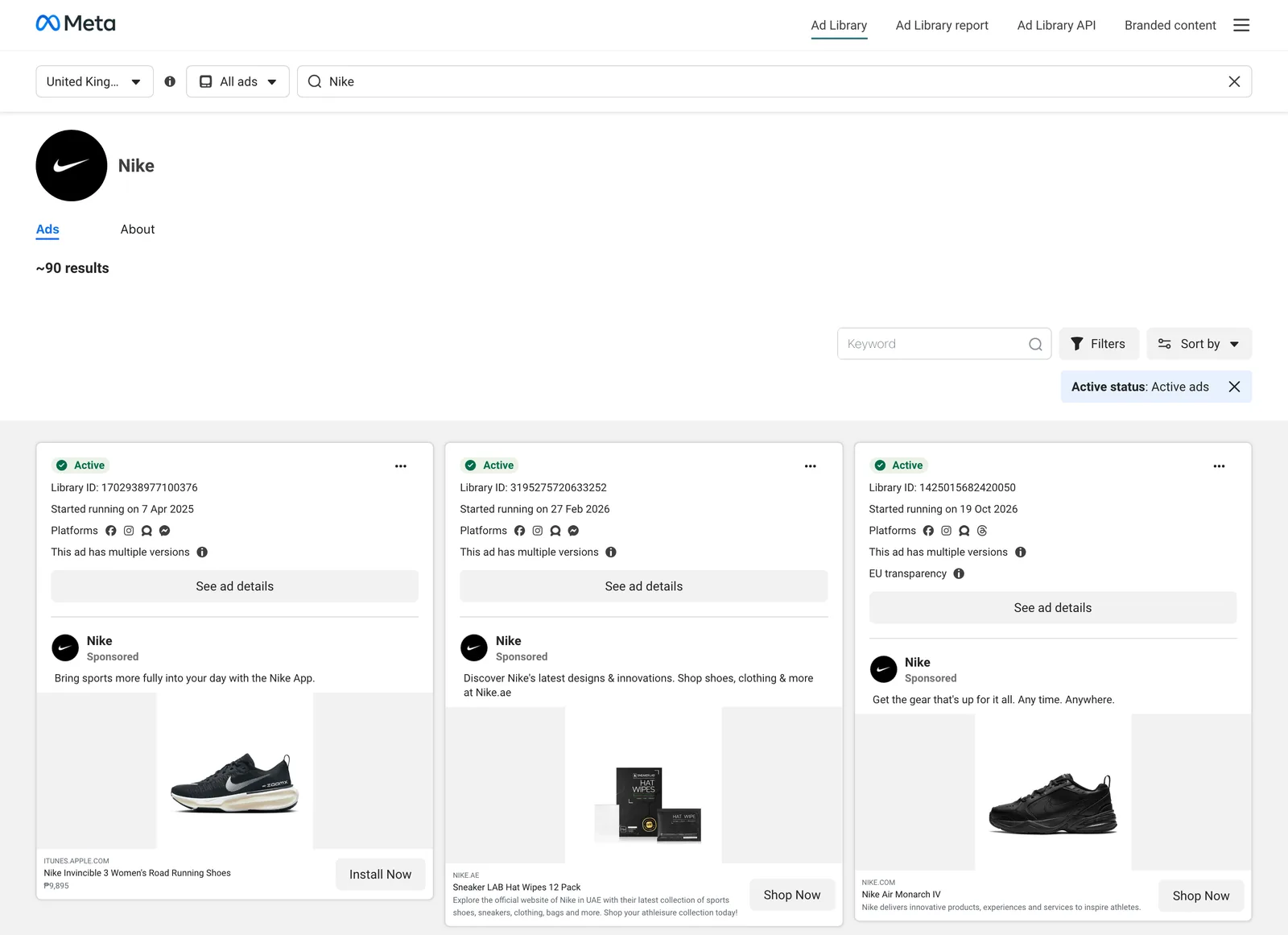This screenshot has height=935, width=1288.
Task: Click Instagram platform icon in second ad
Action: (x=538, y=531)
